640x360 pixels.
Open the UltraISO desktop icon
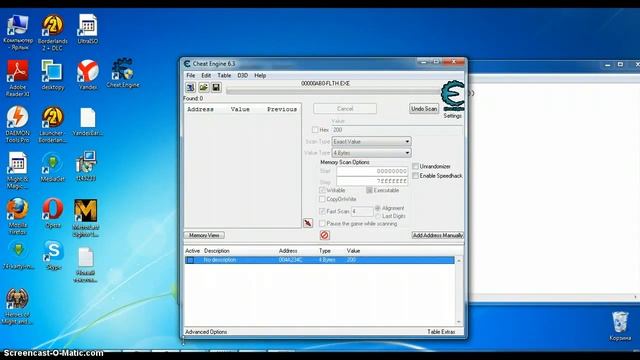tap(87, 29)
